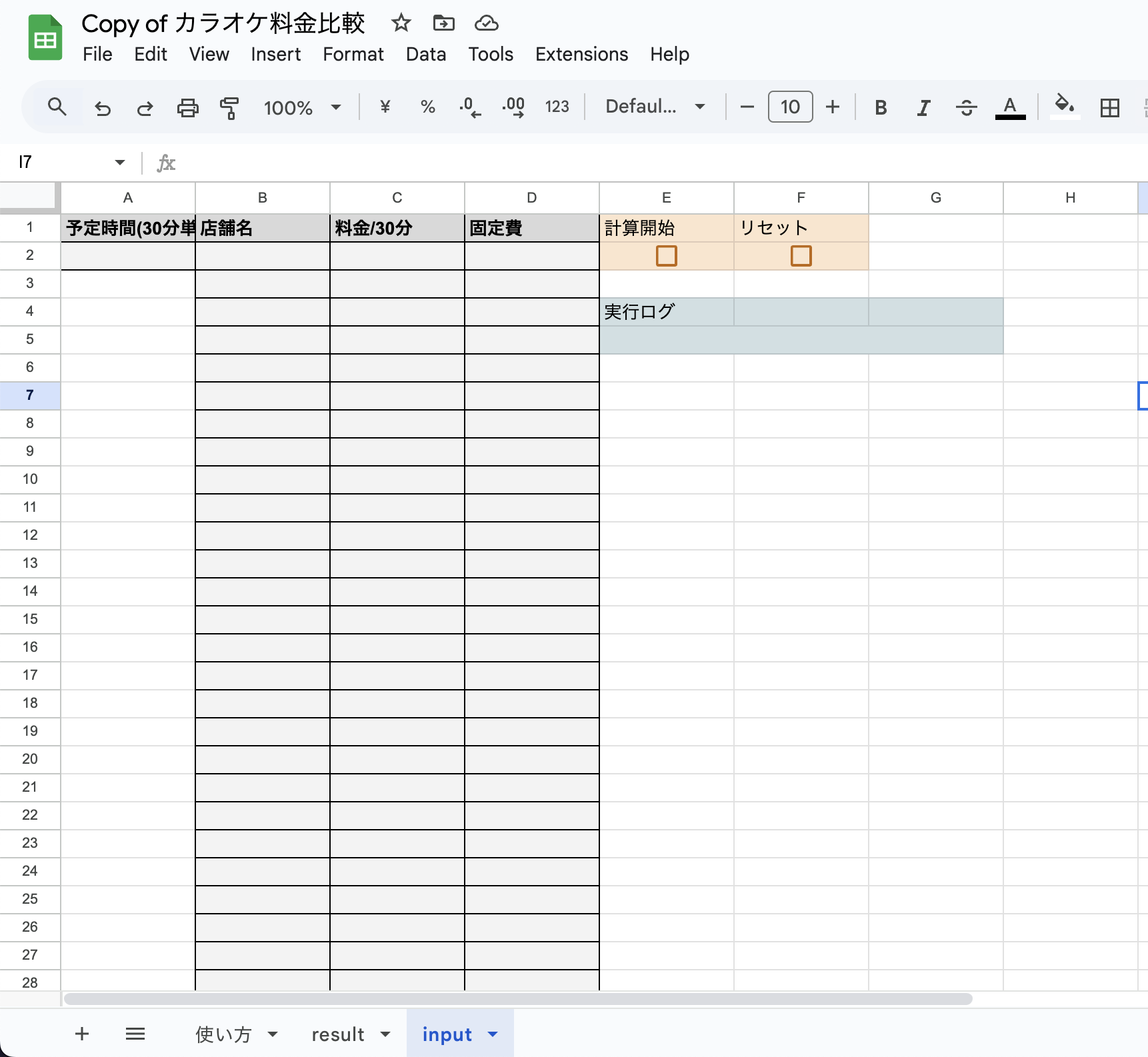Open the Format menu
The height and width of the screenshot is (1057, 1148).
coord(353,54)
